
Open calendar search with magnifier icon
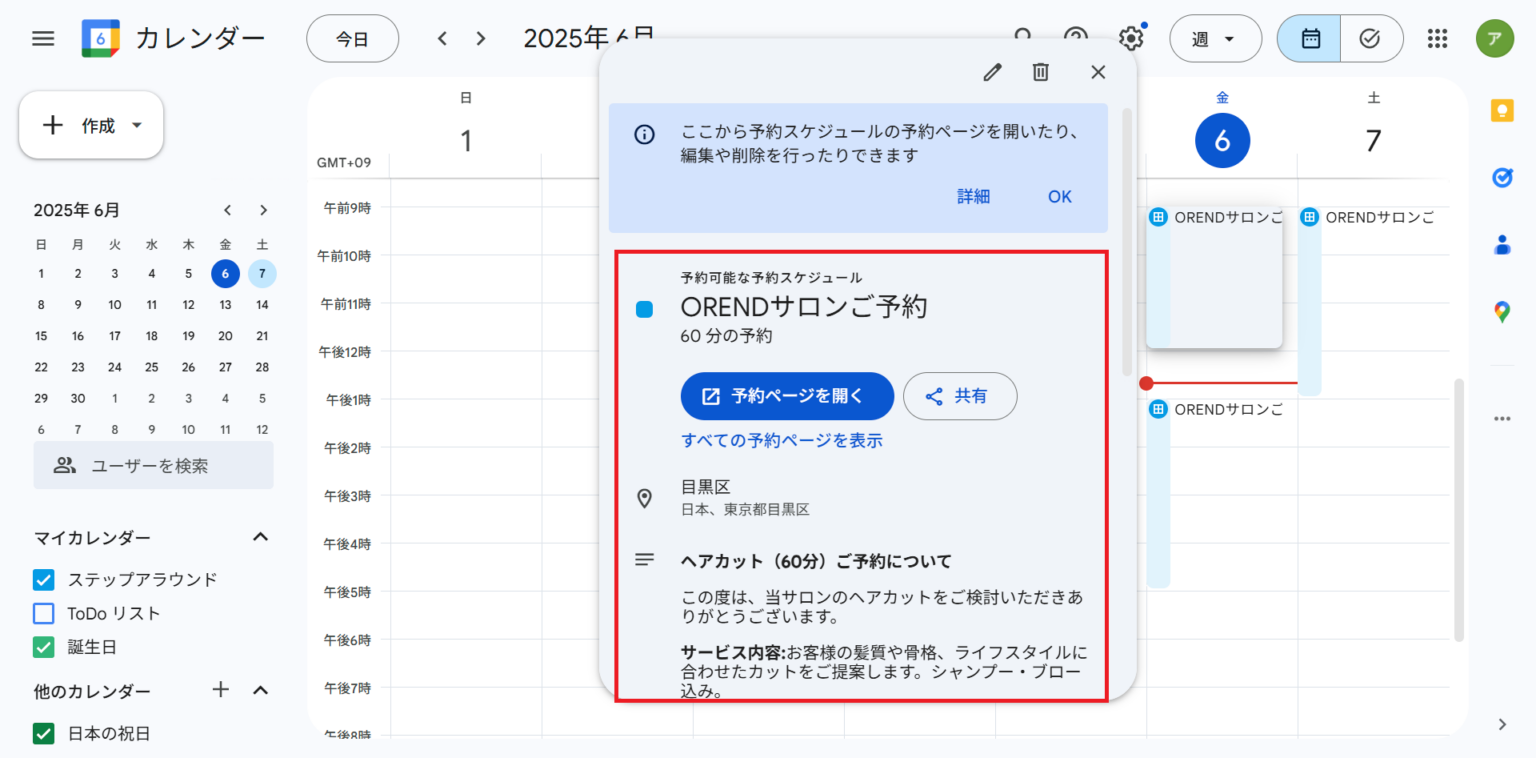1023,38
